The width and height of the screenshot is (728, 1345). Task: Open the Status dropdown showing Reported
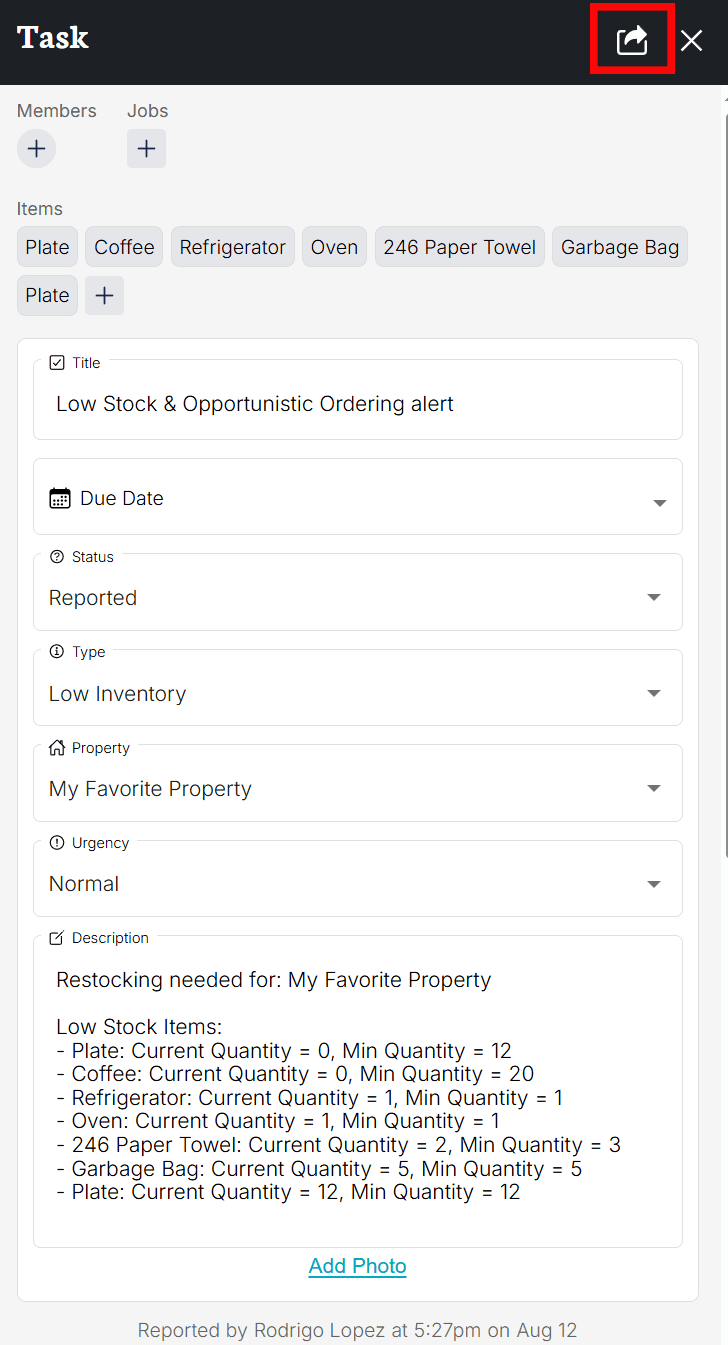click(654, 598)
